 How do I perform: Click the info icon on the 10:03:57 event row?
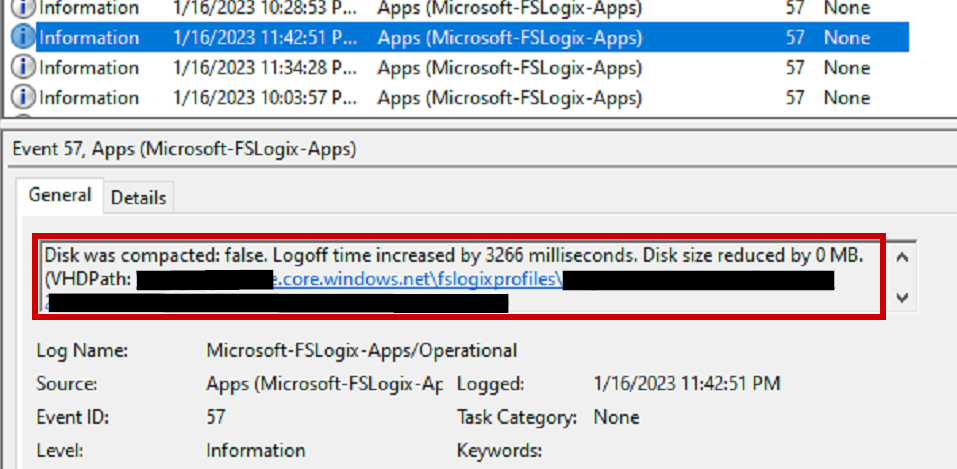click(23, 98)
